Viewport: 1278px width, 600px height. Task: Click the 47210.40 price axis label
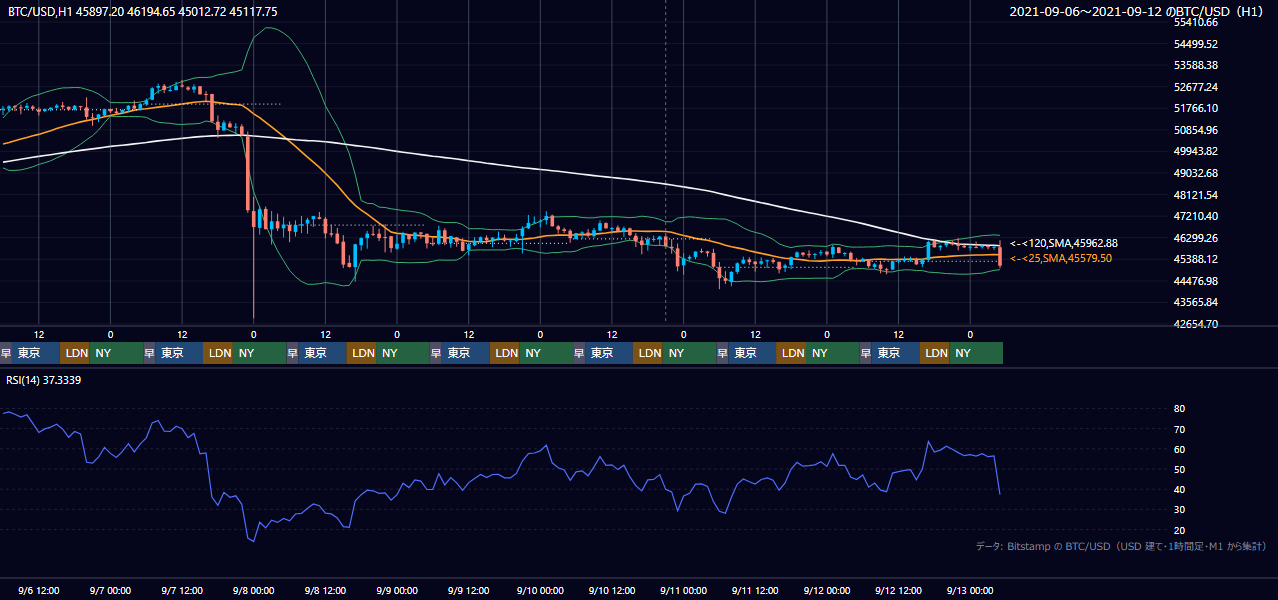coord(1196,216)
